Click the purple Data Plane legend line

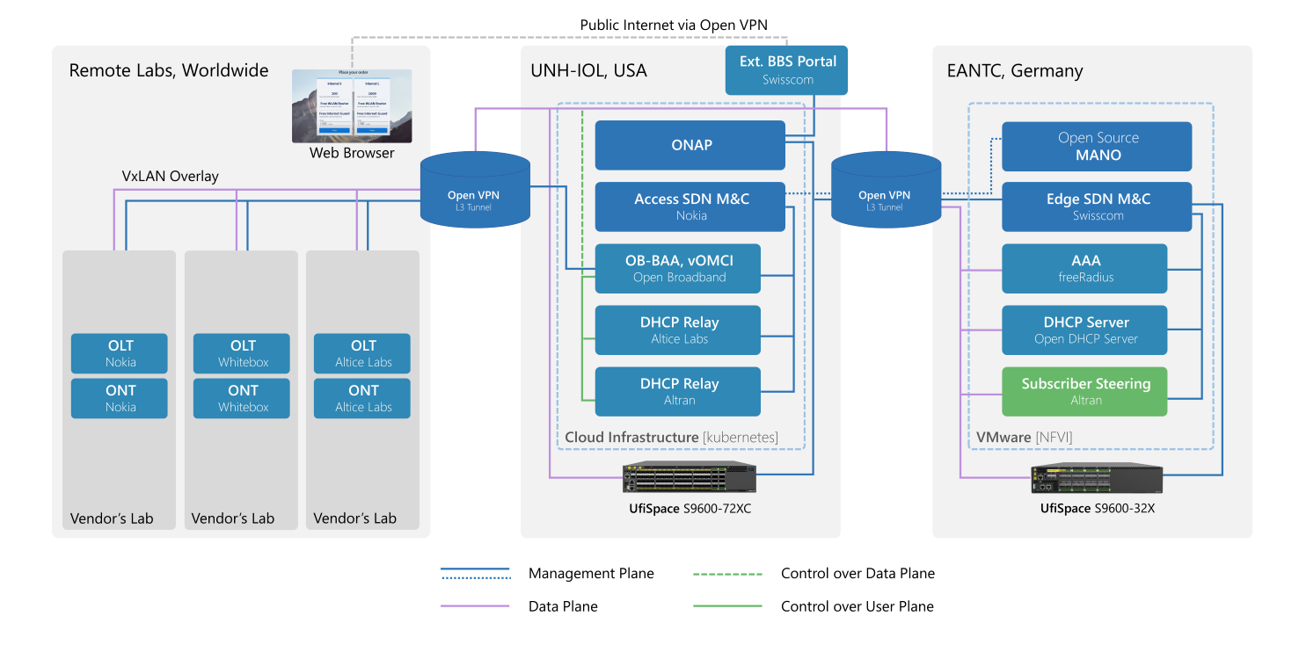pos(476,606)
